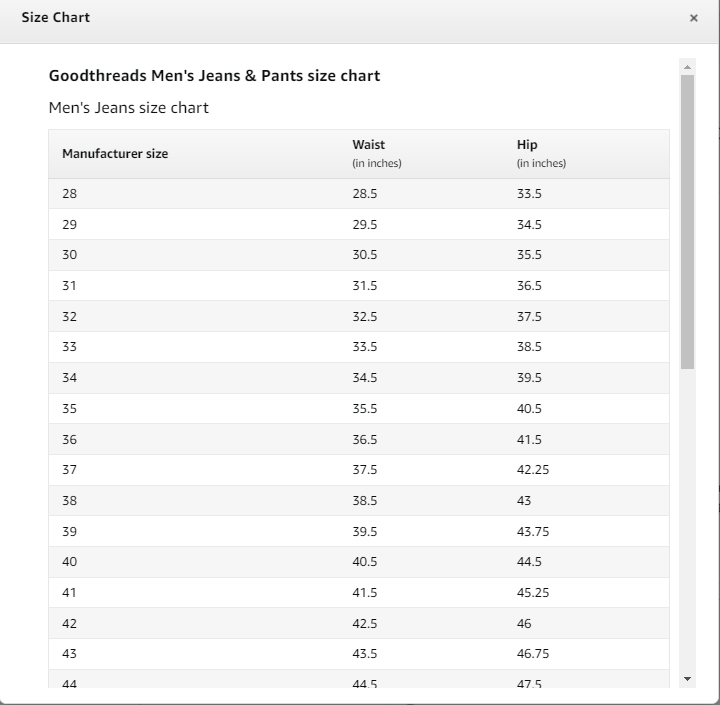Click the 30.5 waist value
The image size is (720, 705).
(x=364, y=255)
